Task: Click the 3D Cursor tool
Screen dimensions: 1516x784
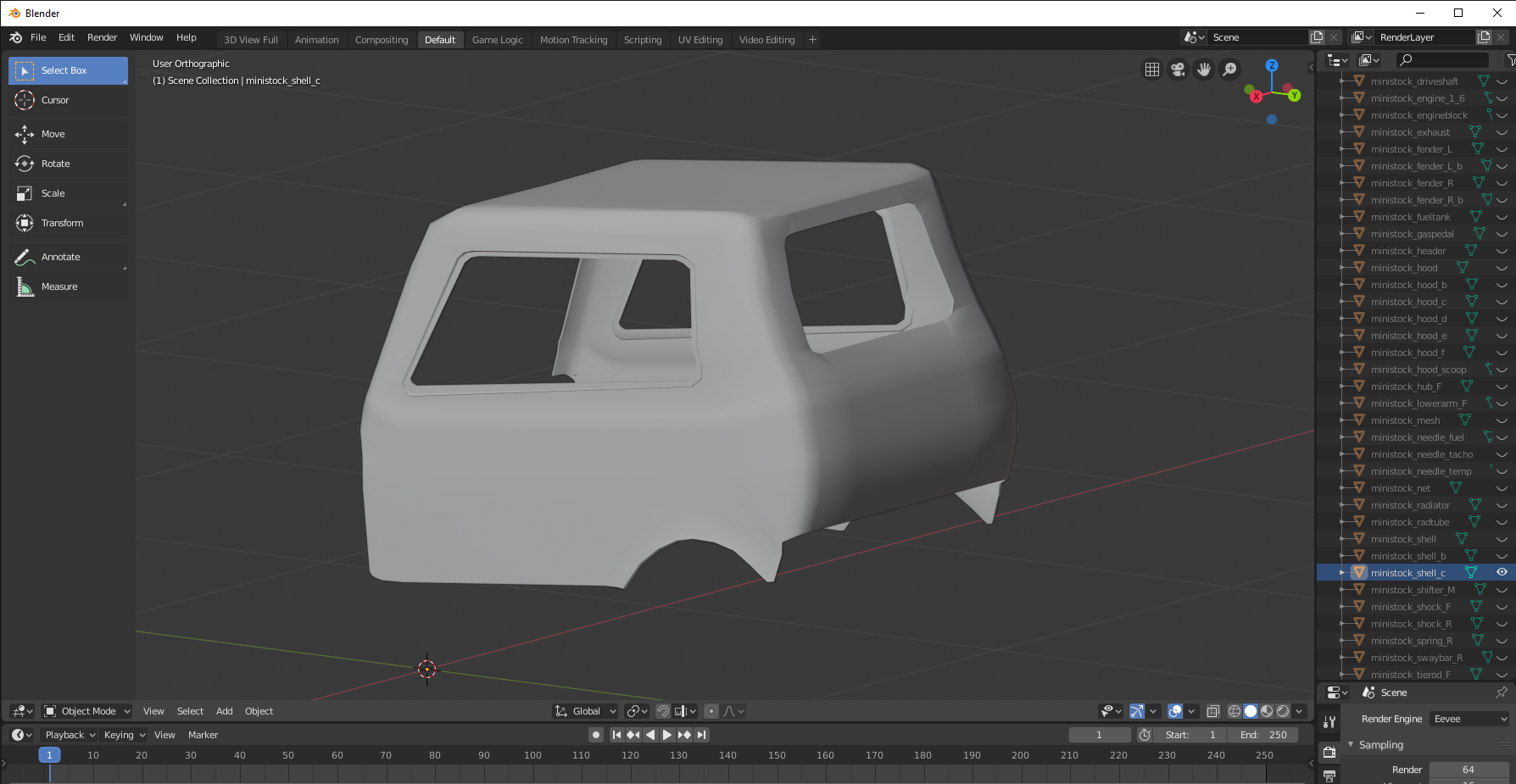Action: pyautogui.click(x=55, y=100)
